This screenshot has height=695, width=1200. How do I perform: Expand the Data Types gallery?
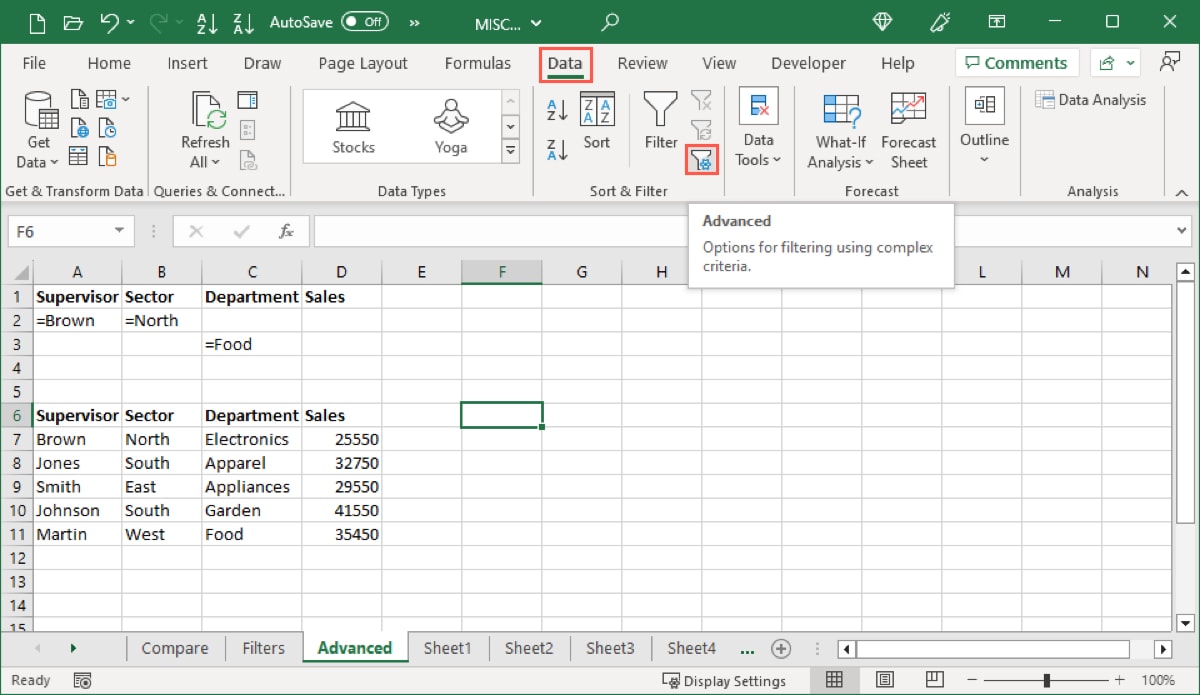[x=510, y=150]
